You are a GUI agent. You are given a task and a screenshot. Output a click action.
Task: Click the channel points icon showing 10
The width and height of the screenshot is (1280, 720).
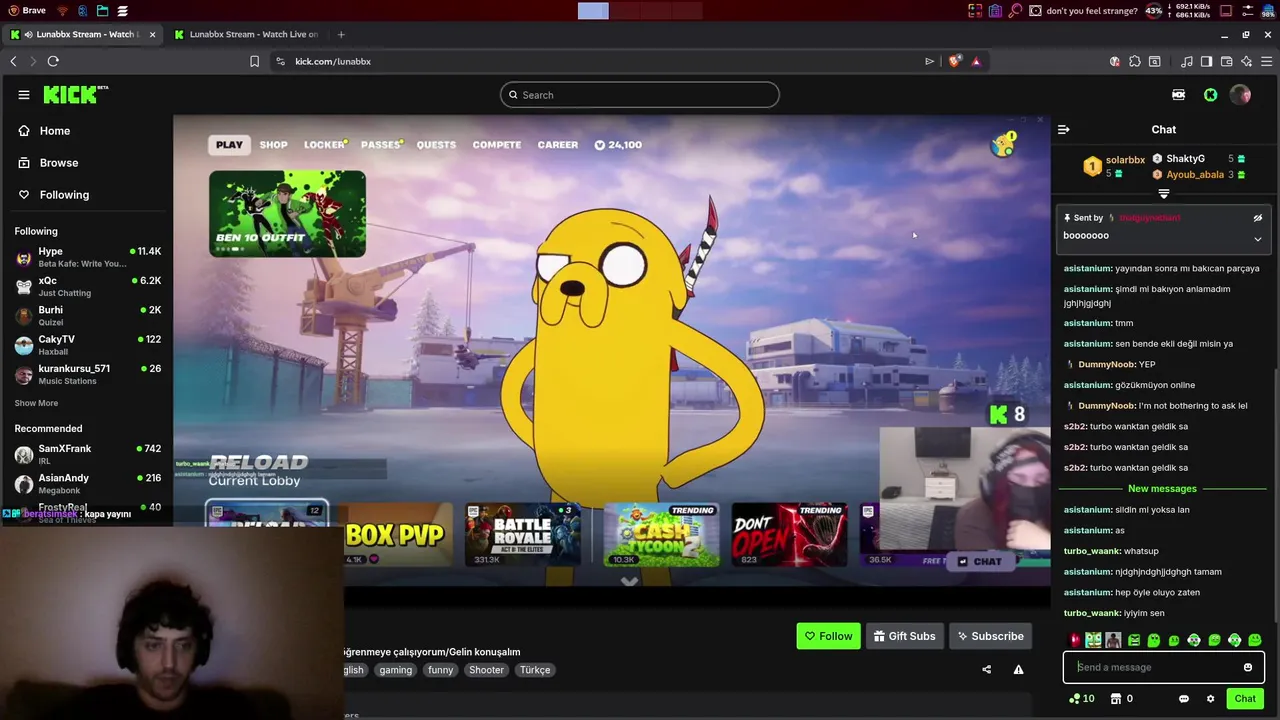click(1081, 699)
